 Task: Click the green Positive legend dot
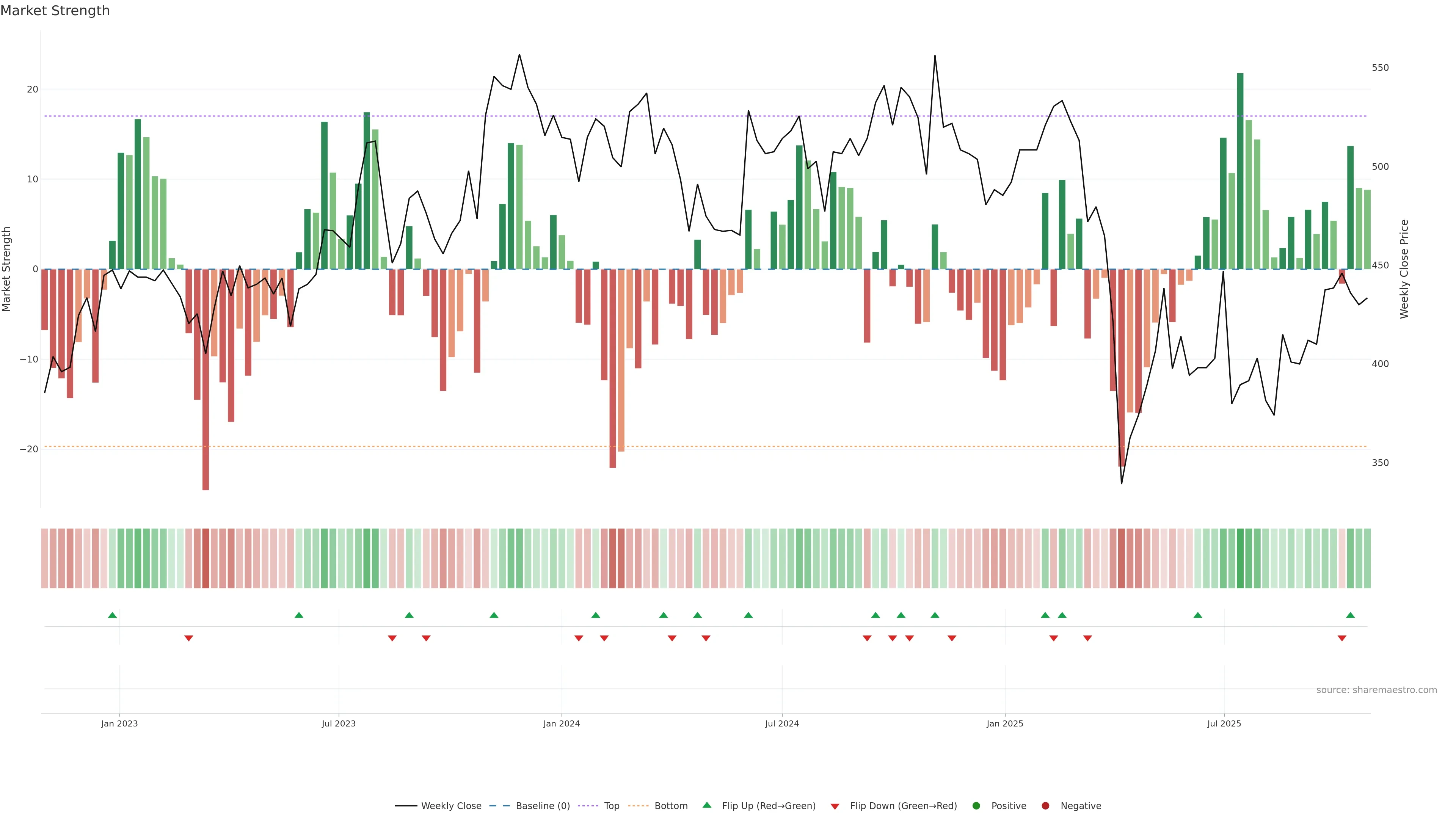coord(976,805)
